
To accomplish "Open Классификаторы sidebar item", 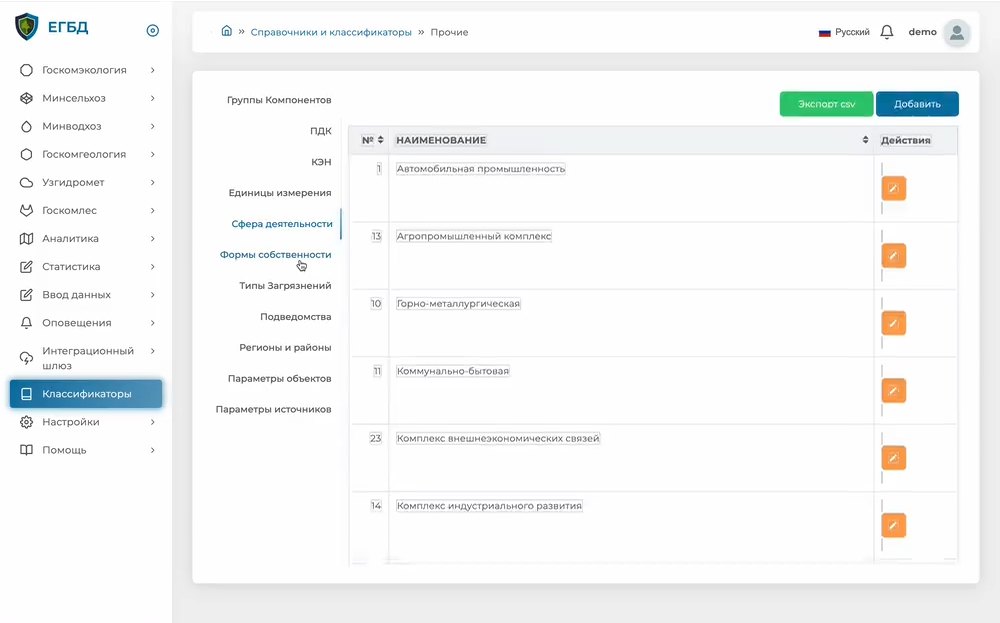I will point(86,394).
